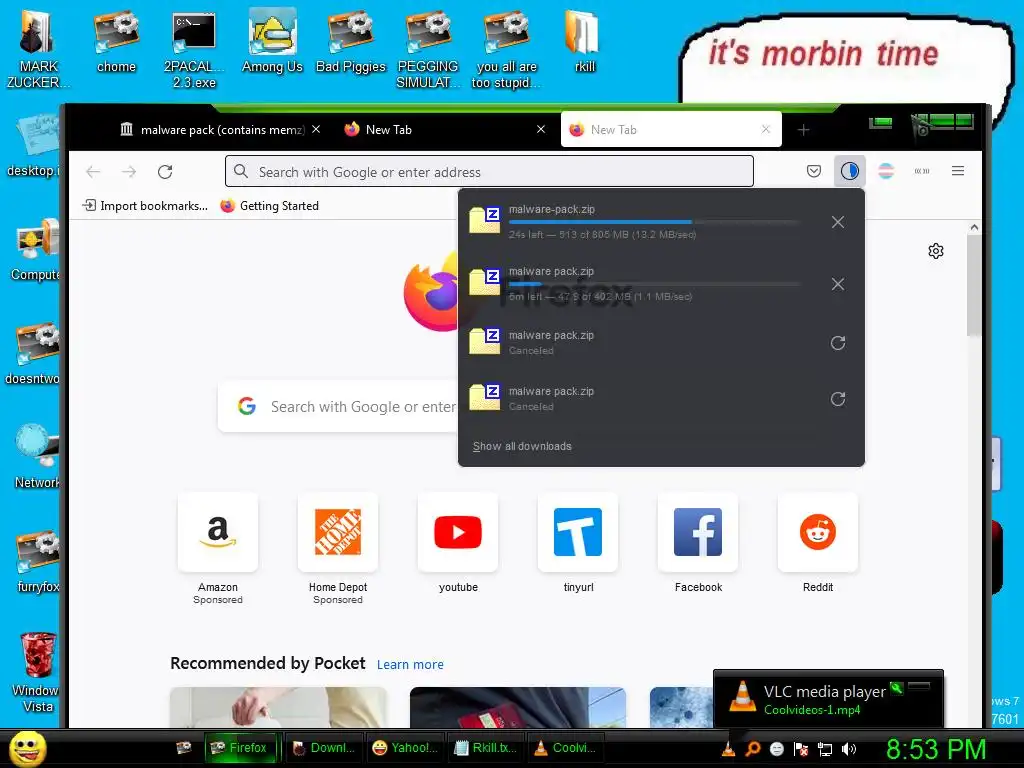Select Rkill.tx... taskbar button
This screenshot has height=768, width=1024.
click(486, 748)
